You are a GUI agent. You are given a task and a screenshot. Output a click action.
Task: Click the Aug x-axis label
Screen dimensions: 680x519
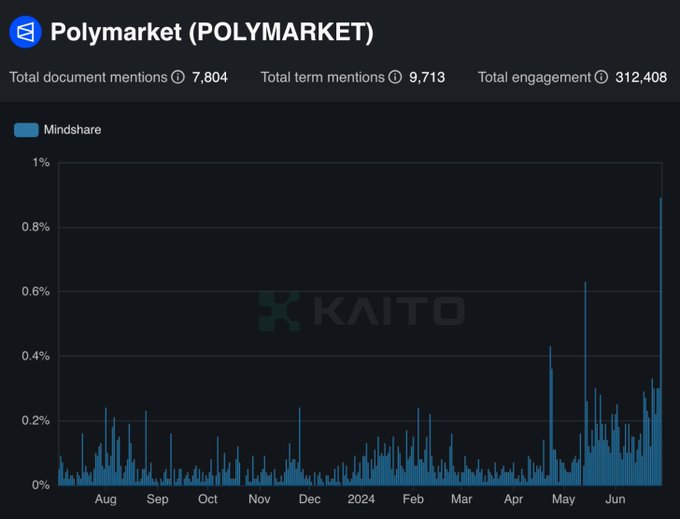105,499
